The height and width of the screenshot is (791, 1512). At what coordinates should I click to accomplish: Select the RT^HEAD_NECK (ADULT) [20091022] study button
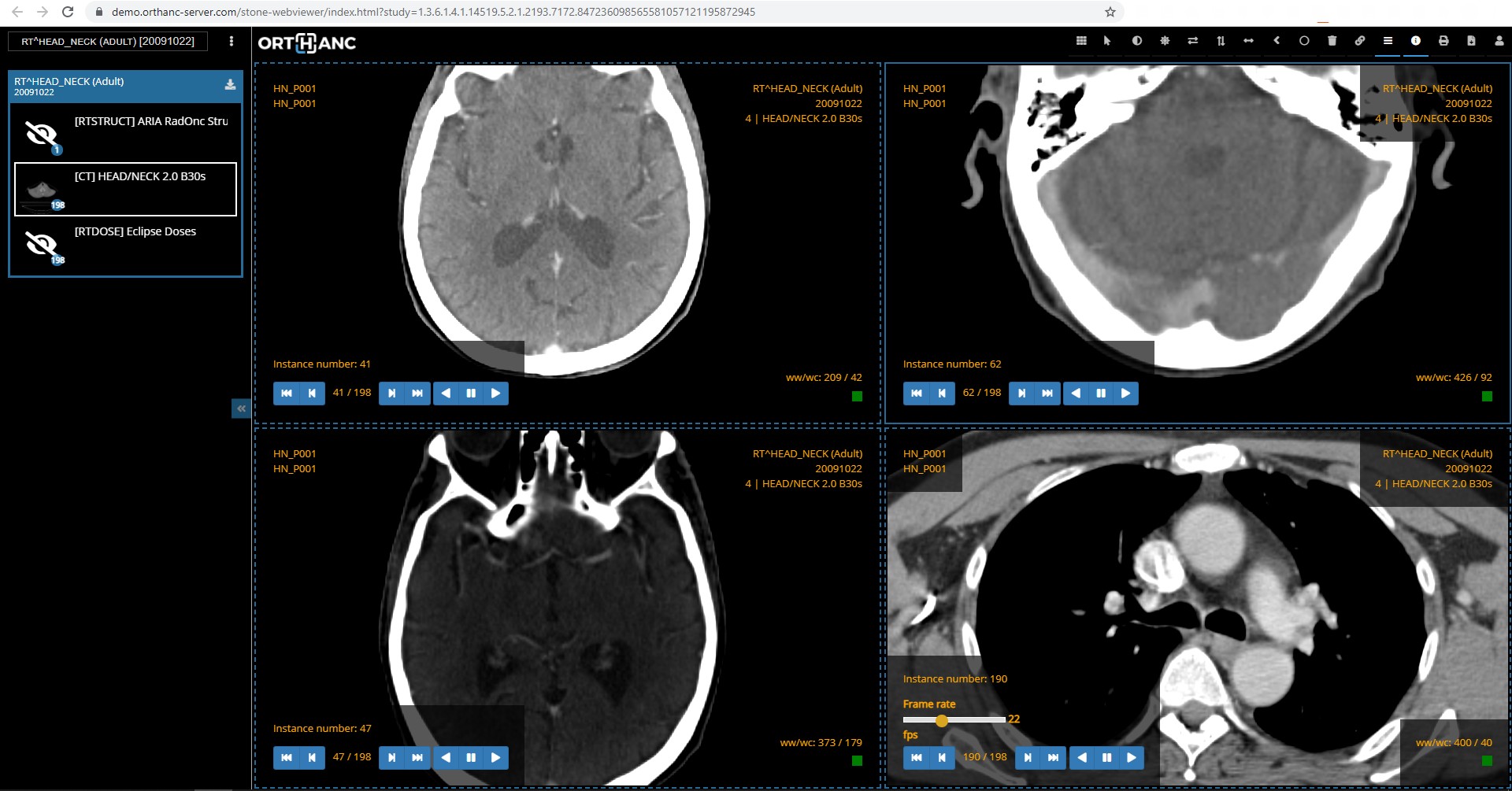(108, 41)
